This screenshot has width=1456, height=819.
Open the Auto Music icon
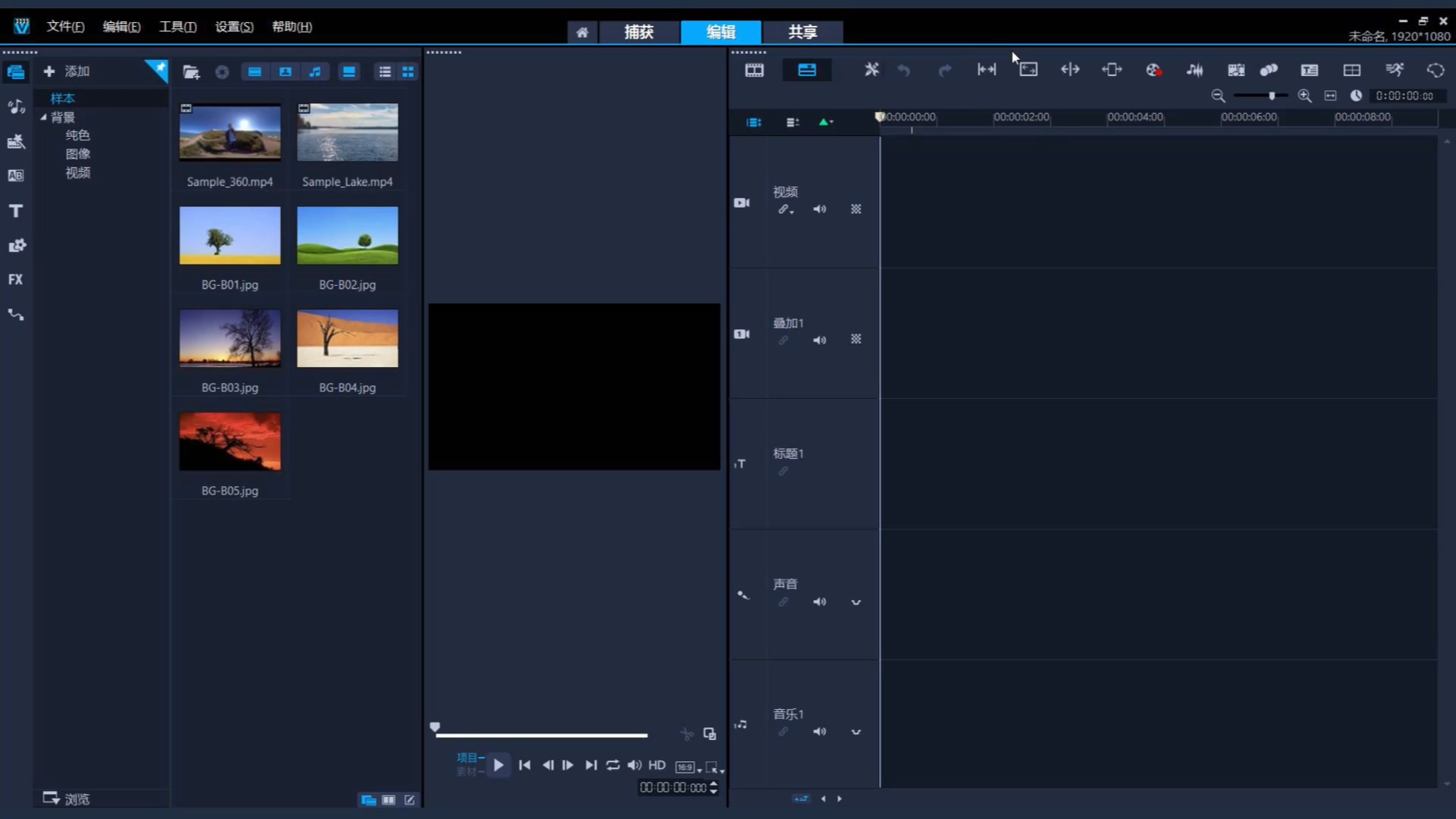[x=1236, y=70]
